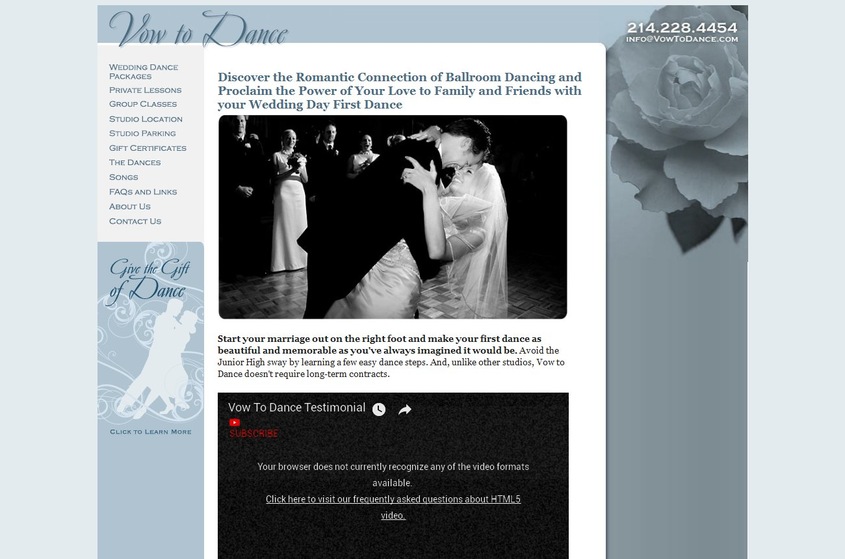The height and width of the screenshot is (559, 845).
Task: Click the red Subscribe button
Action: (254, 433)
